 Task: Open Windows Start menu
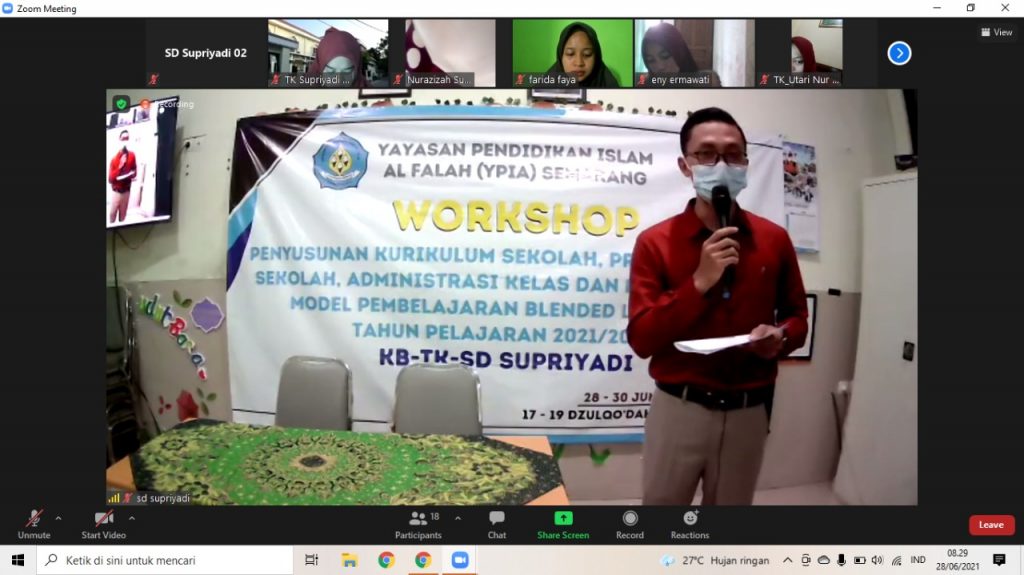[x=18, y=560]
